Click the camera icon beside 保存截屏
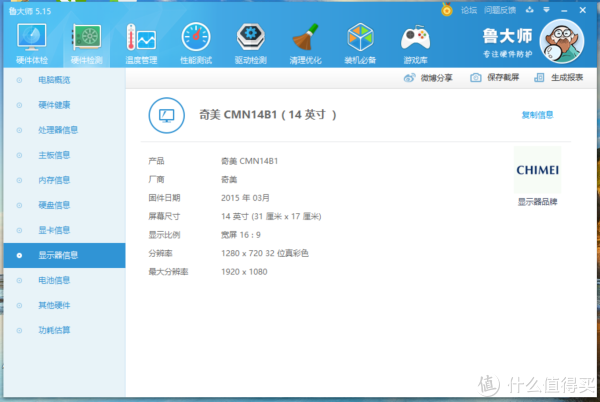600x402 pixels. 476,78
